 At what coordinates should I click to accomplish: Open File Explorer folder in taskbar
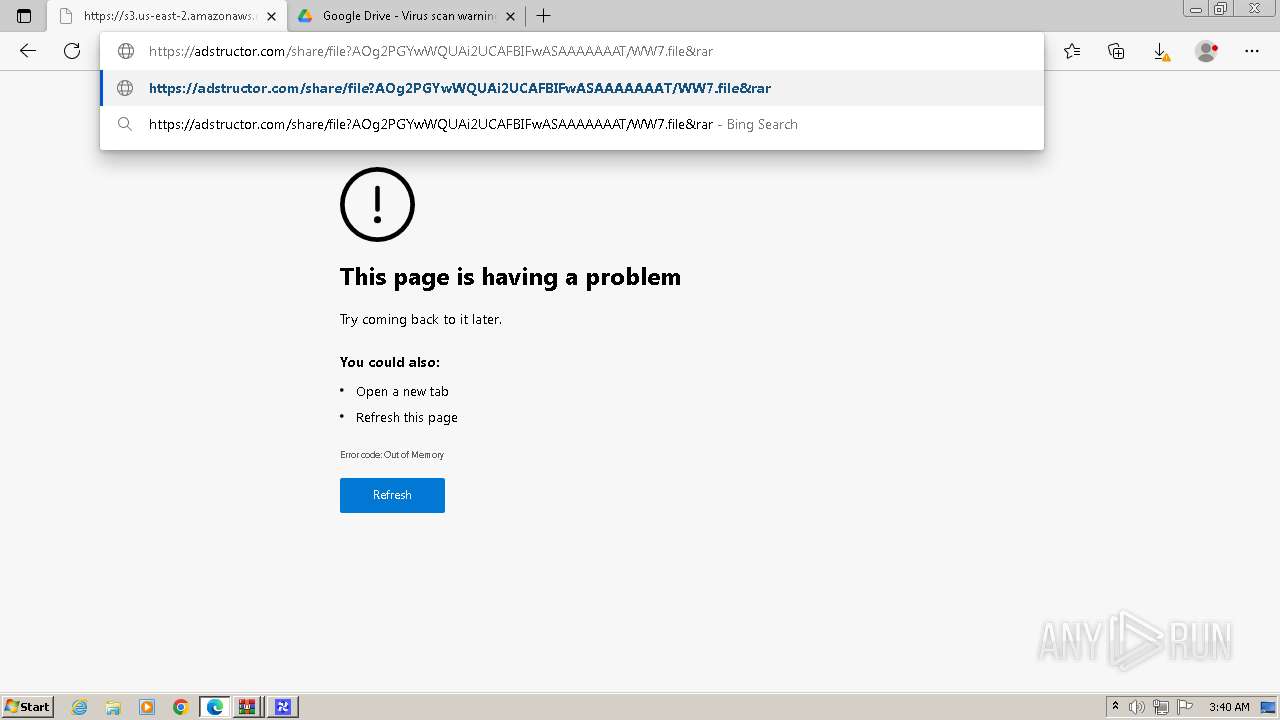(x=113, y=707)
